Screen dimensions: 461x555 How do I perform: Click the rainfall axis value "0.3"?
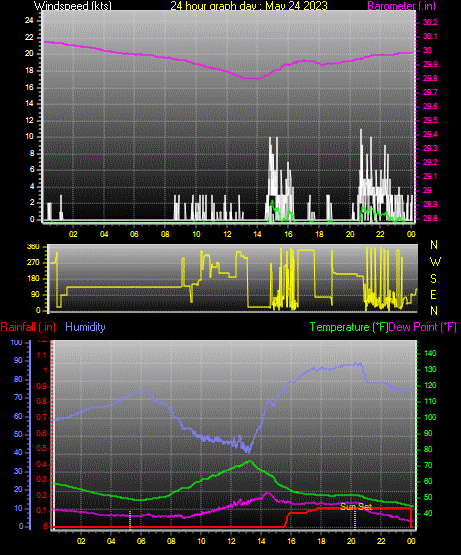click(x=42, y=479)
